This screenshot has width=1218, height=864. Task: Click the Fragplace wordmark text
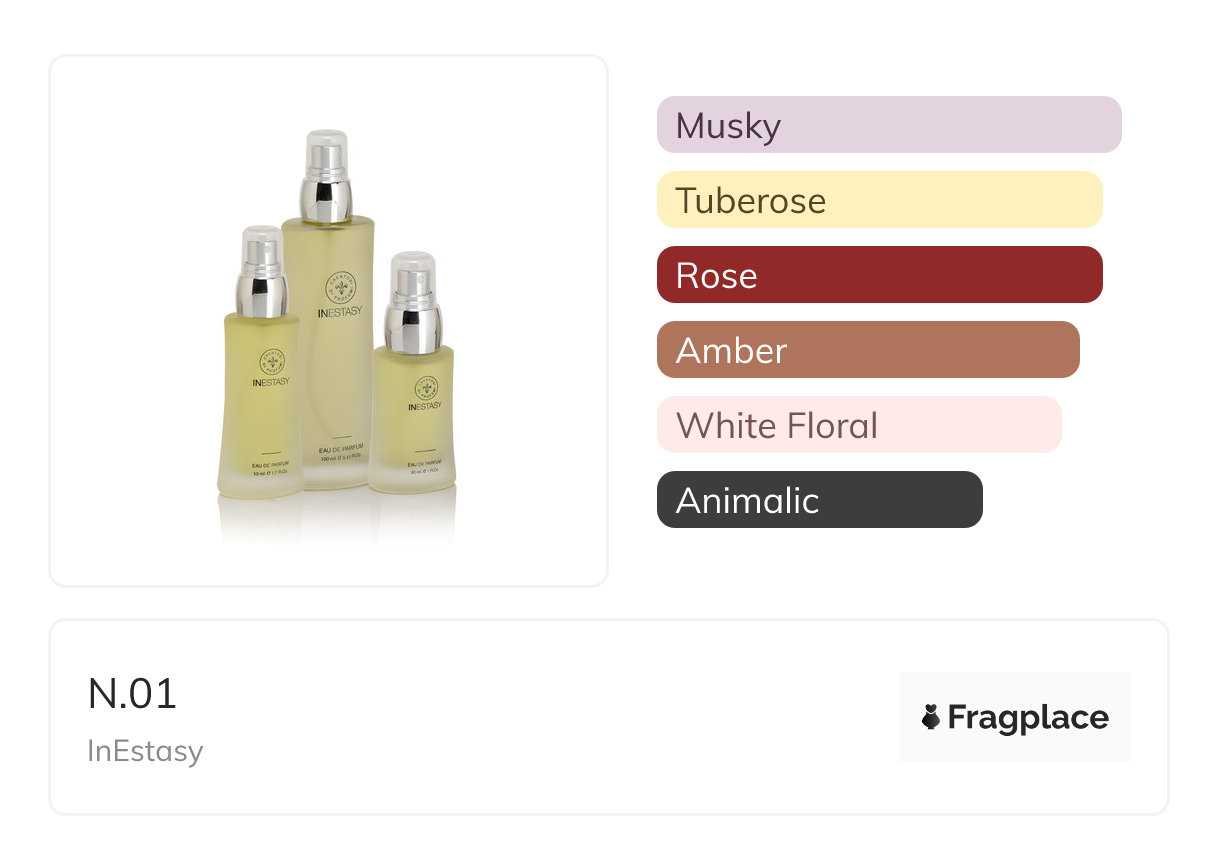(x=1027, y=717)
